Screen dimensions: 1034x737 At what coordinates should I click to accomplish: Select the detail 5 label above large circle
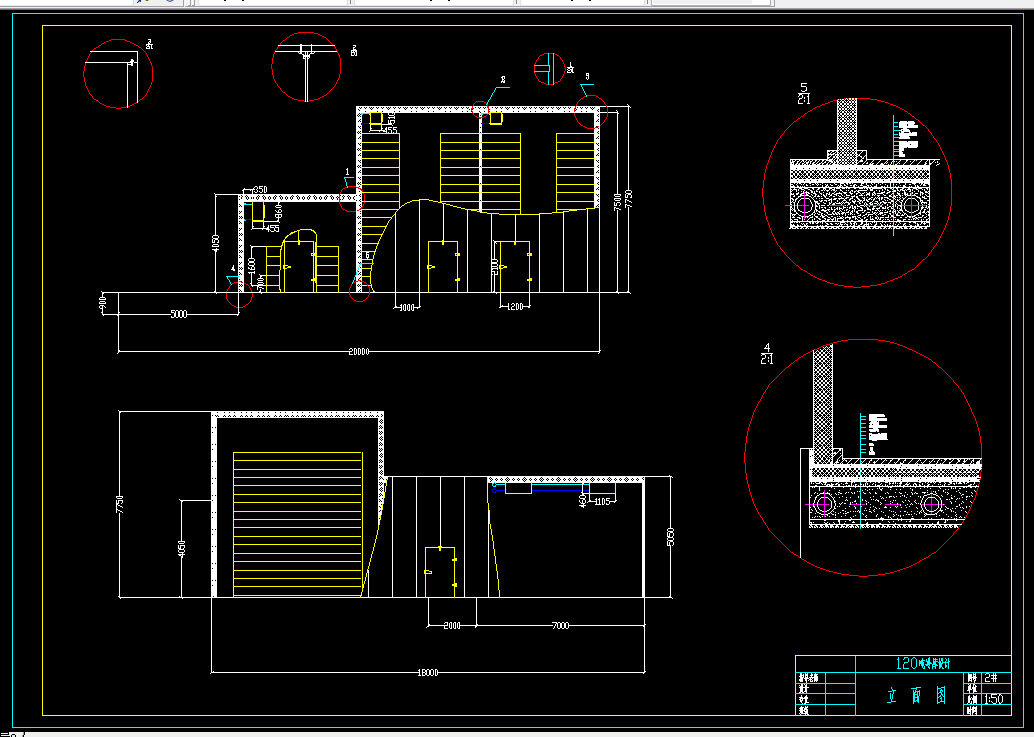[x=804, y=93]
